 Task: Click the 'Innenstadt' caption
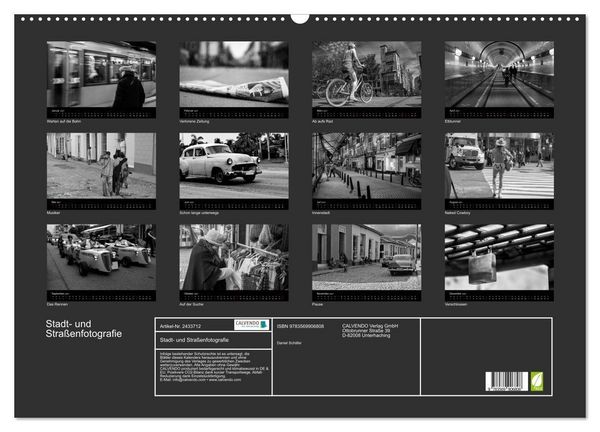point(321,213)
